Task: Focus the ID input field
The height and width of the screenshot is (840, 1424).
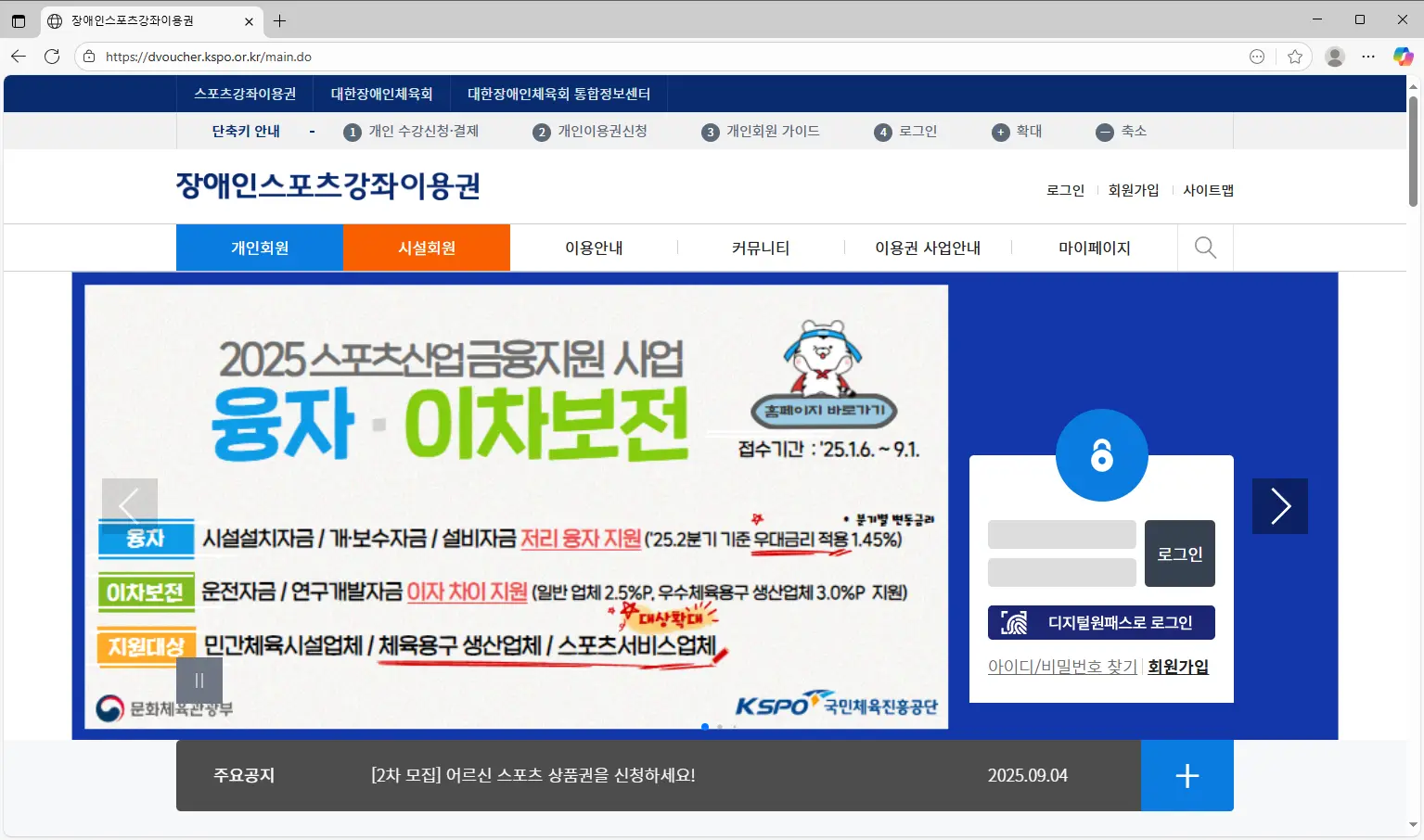Action: coord(1062,535)
